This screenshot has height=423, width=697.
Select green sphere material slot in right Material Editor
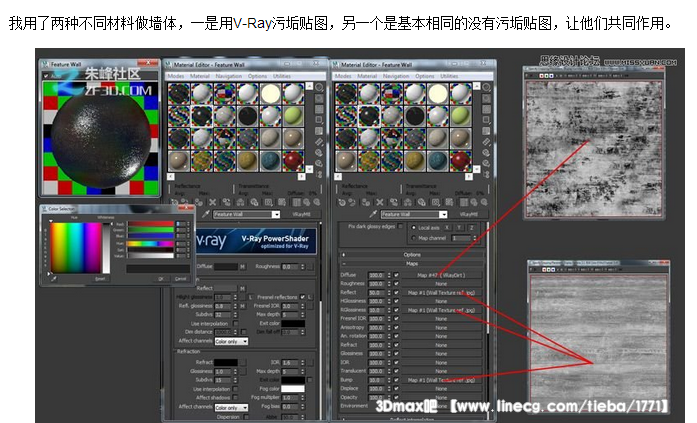[460, 116]
